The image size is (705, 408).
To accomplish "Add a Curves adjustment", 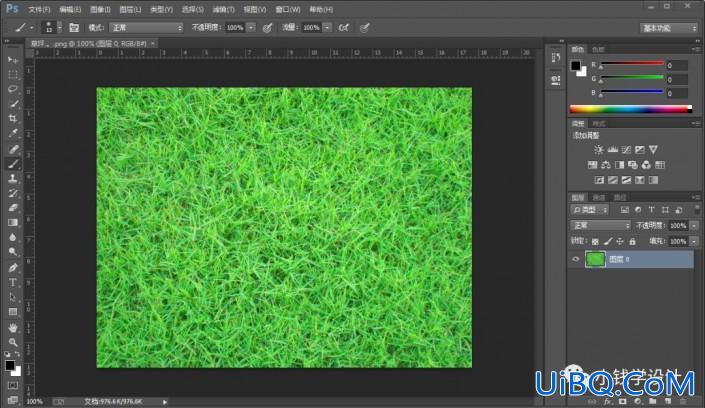I will [626, 150].
